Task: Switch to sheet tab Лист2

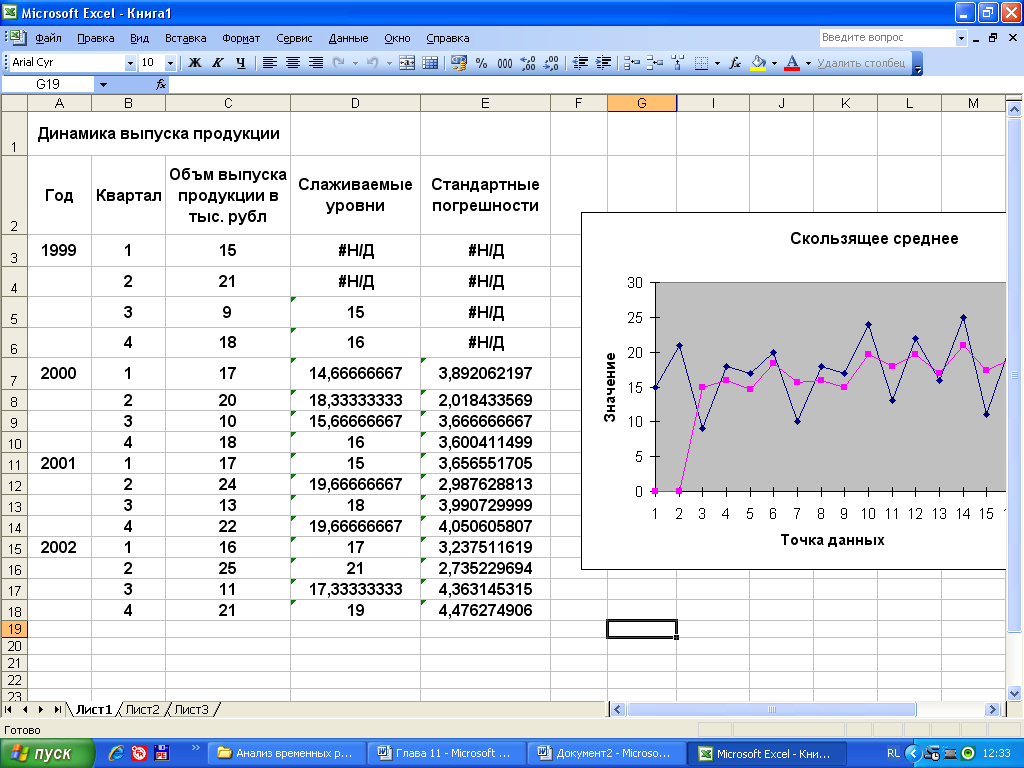Action: point(142,709)
